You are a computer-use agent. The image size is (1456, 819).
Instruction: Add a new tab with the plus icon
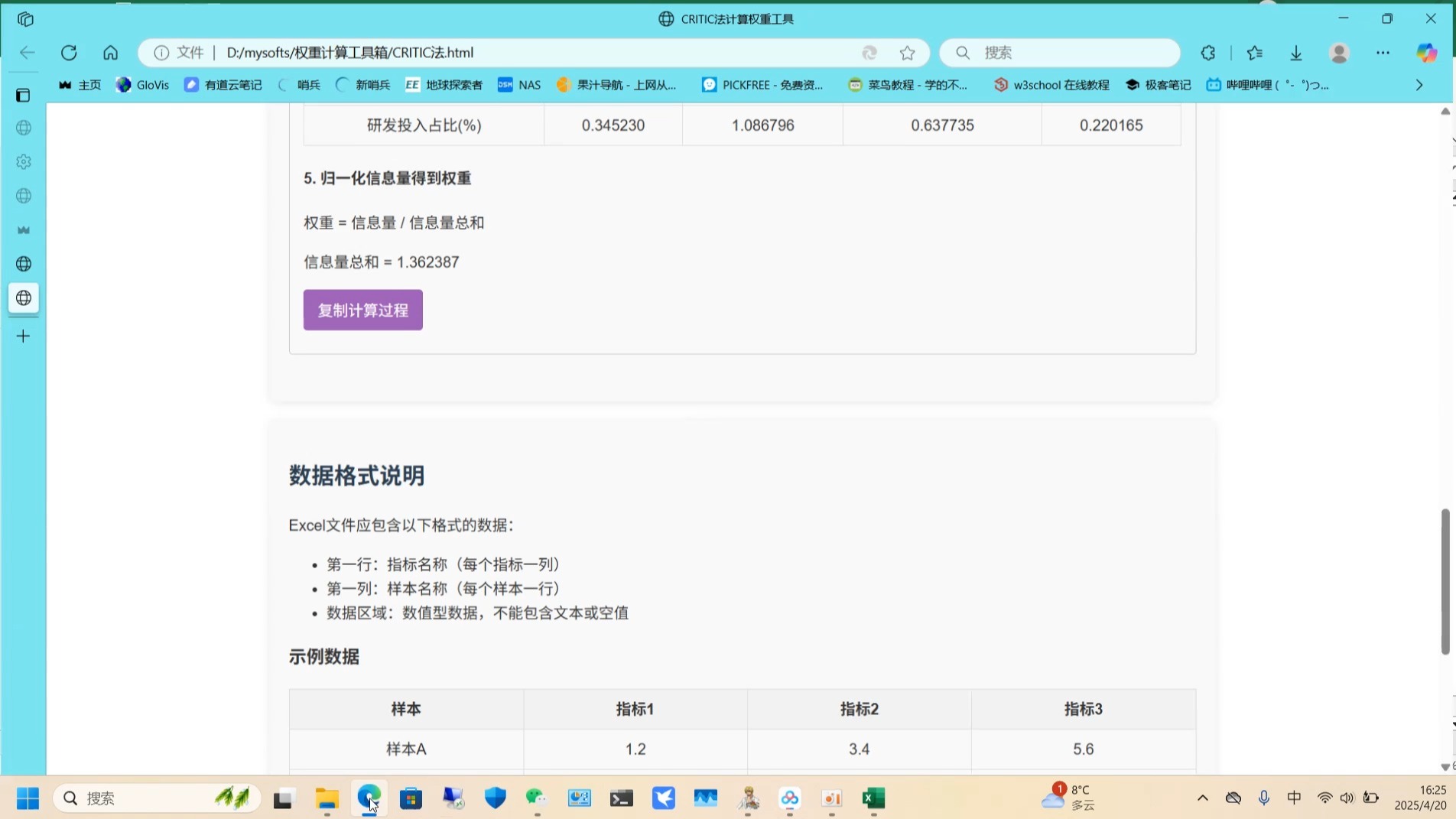coord(24,336)
